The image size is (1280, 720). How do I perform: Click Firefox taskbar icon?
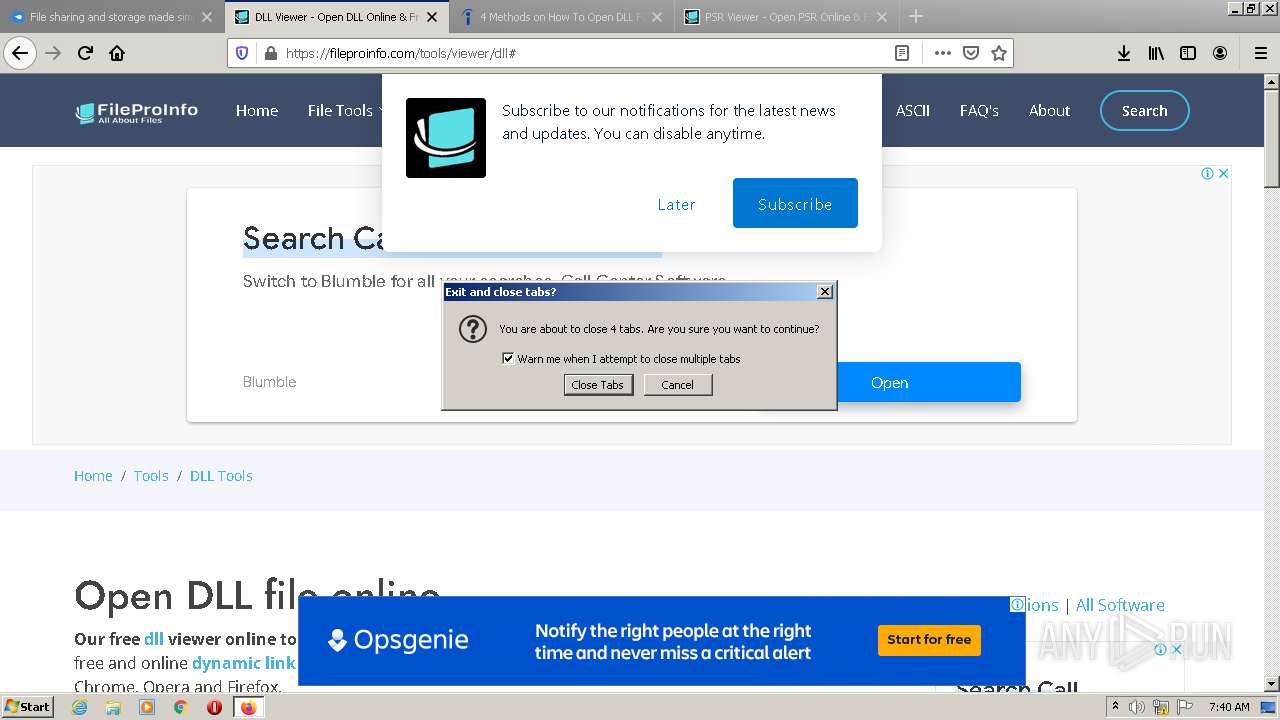[x=248, y=707]
